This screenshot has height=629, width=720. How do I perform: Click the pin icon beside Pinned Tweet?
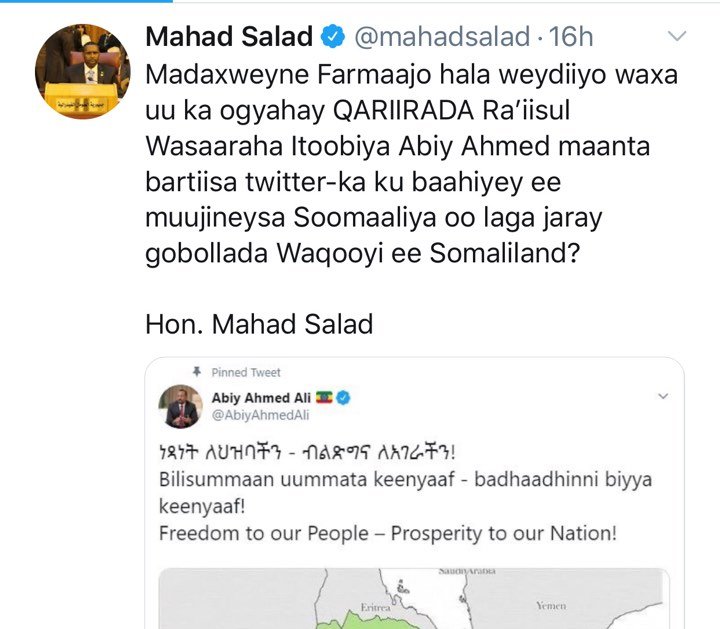pos(197,372)
